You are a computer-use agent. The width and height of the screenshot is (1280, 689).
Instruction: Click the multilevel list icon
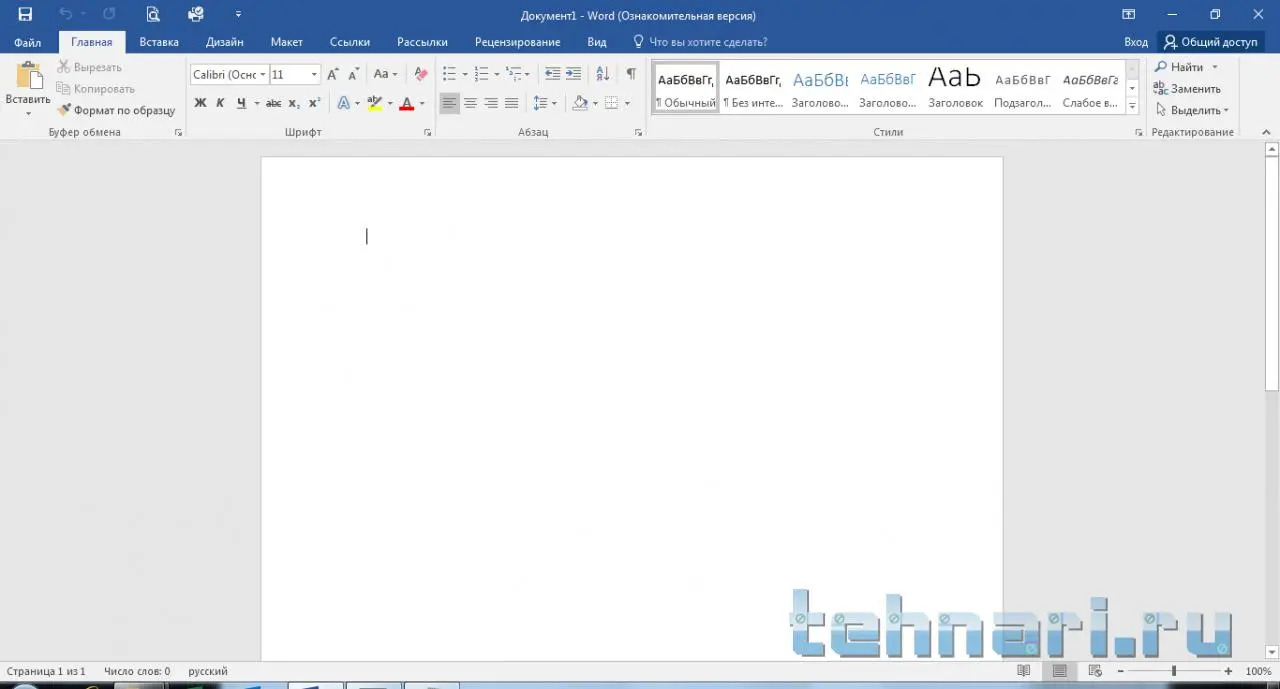pos(514,74)
